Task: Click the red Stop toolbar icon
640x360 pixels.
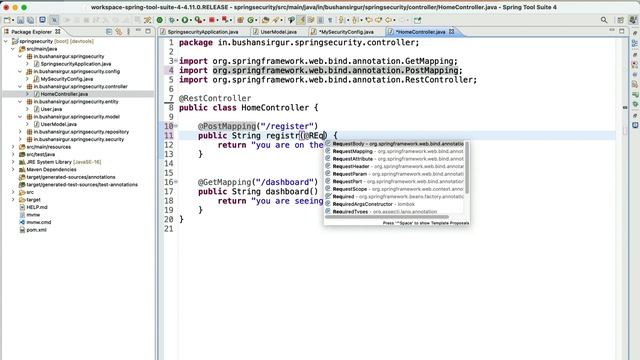Action: coord(212,20)
